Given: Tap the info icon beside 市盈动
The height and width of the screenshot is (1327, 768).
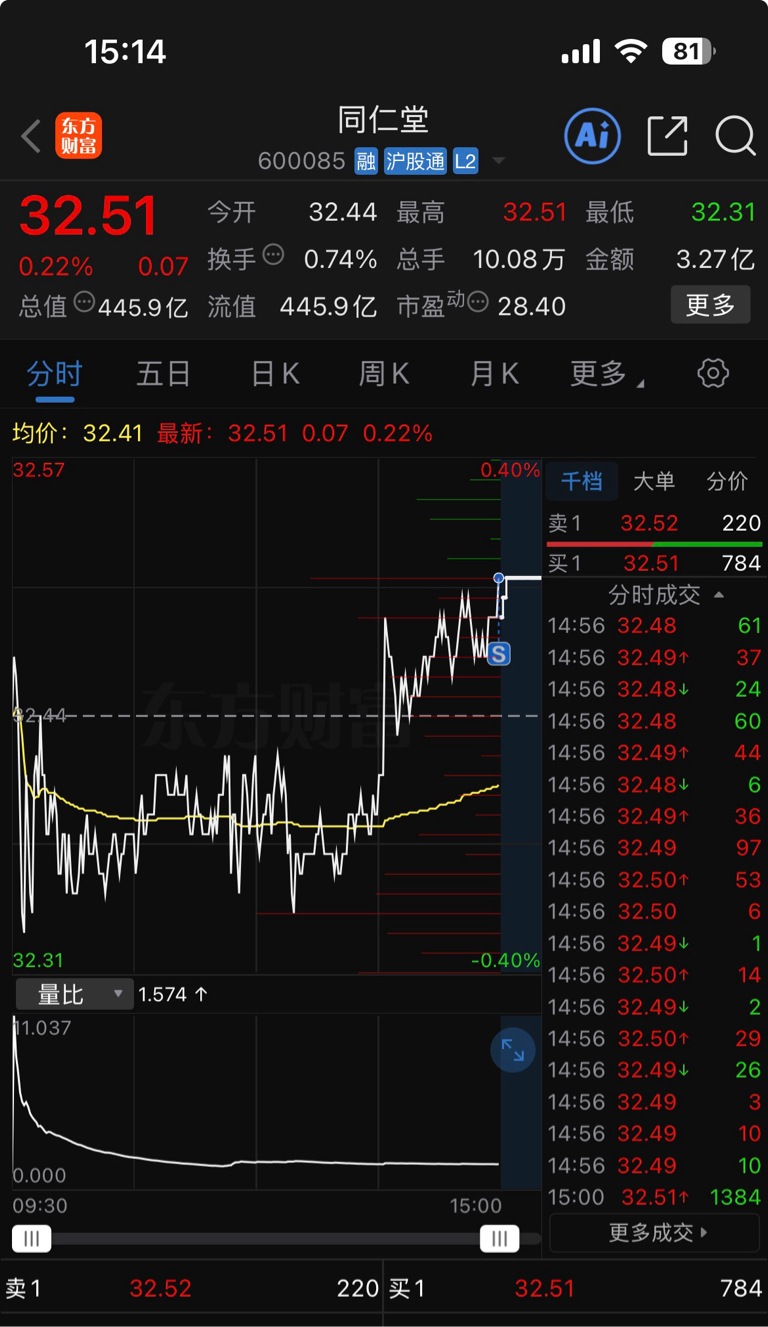Looking at the screenshot, I should [478, 301].
